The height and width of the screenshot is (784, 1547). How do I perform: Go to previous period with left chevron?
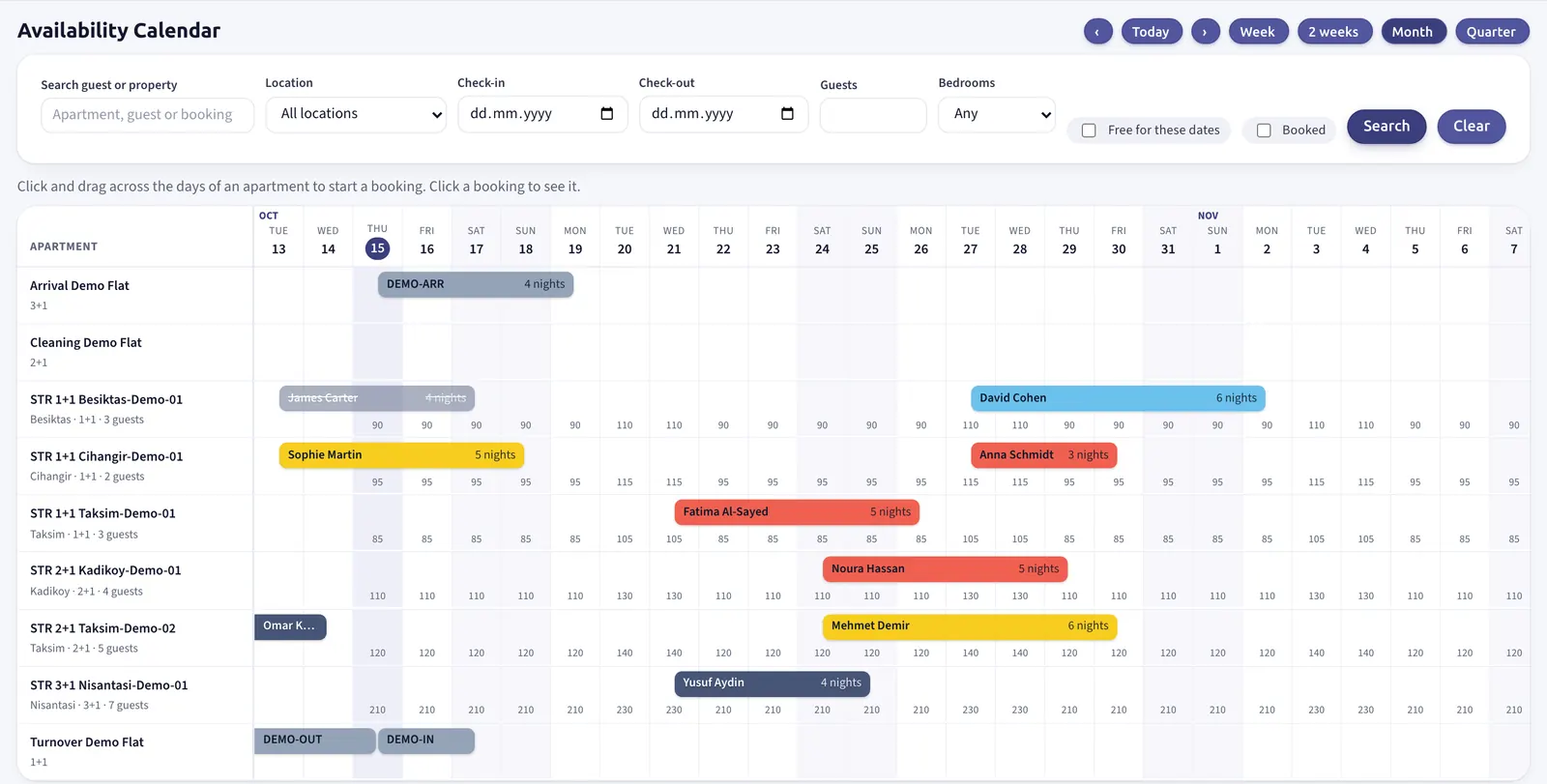tap(1097, 32)
